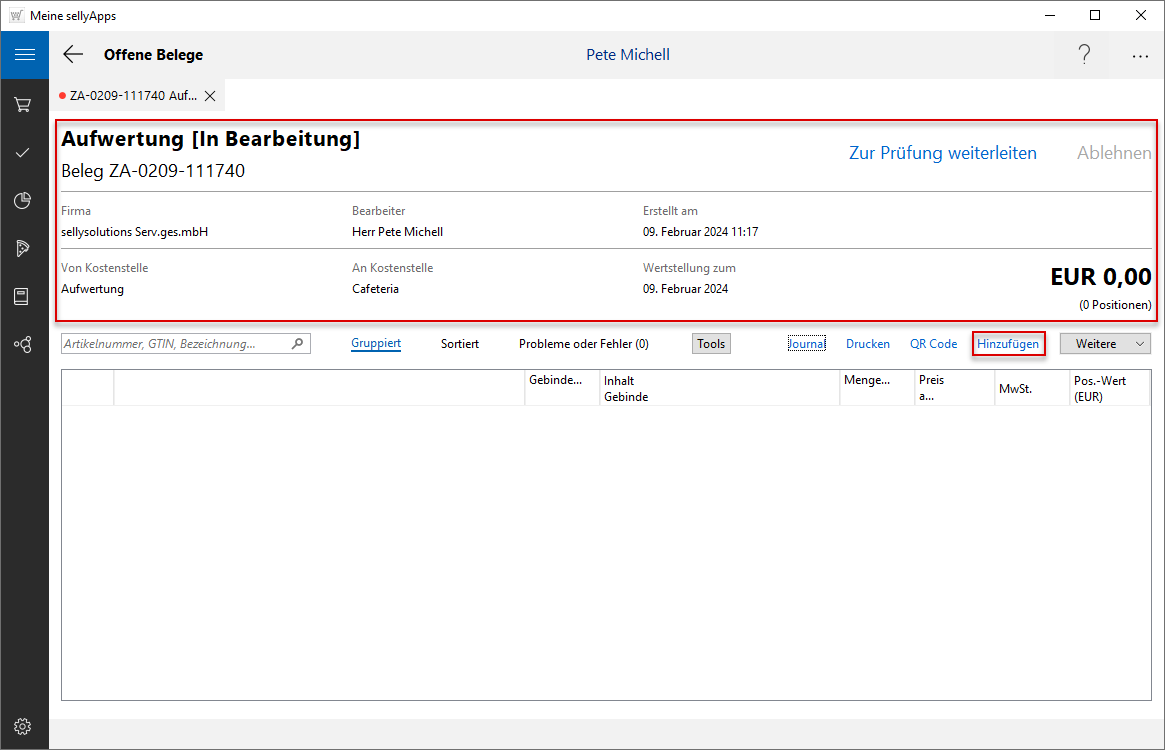Close the ZA-0209-111740 document tab
The height and width of the screenshot is (750, 1165).
click(x=210, y=96)
